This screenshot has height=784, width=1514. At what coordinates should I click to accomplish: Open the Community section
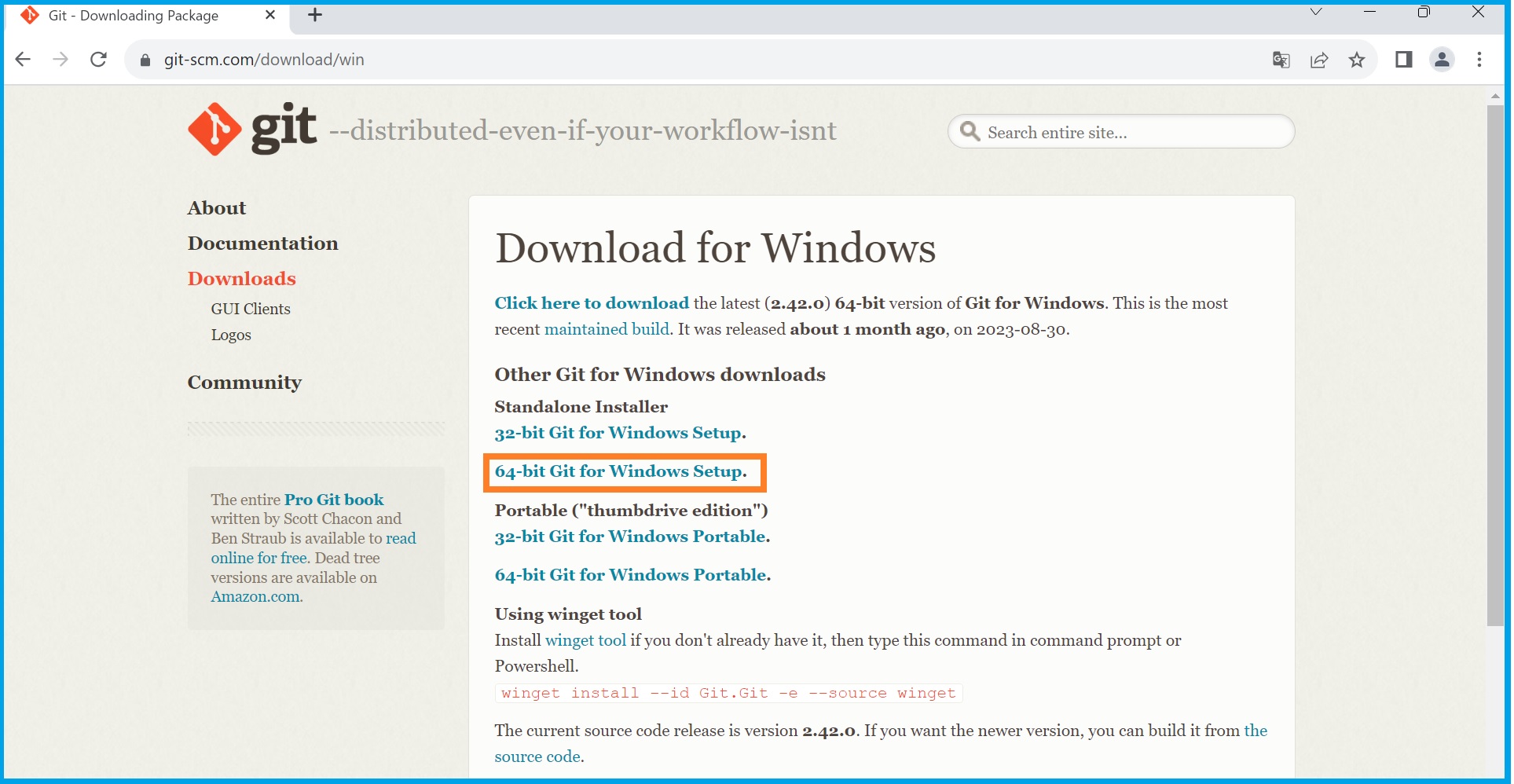244,383
